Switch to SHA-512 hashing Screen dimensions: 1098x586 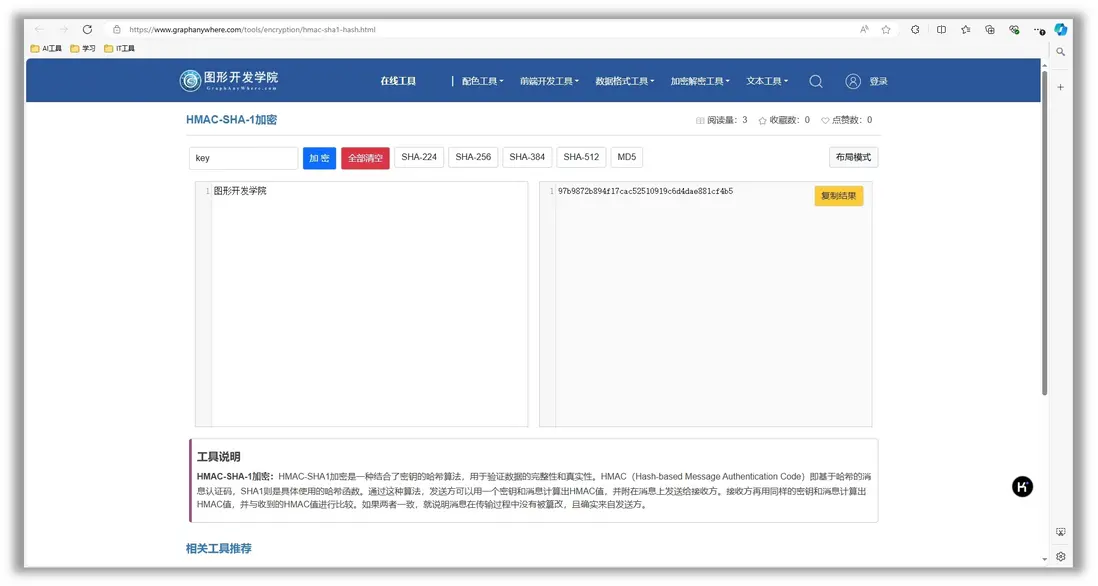[x=581, y=157]
